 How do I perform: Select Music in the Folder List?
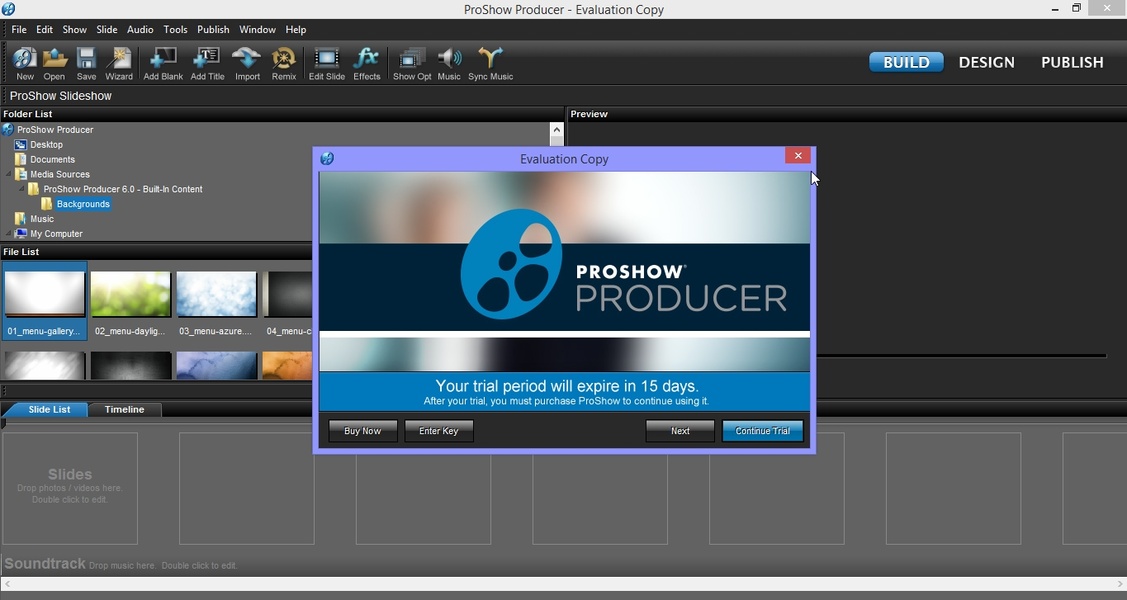coord(42,218)
